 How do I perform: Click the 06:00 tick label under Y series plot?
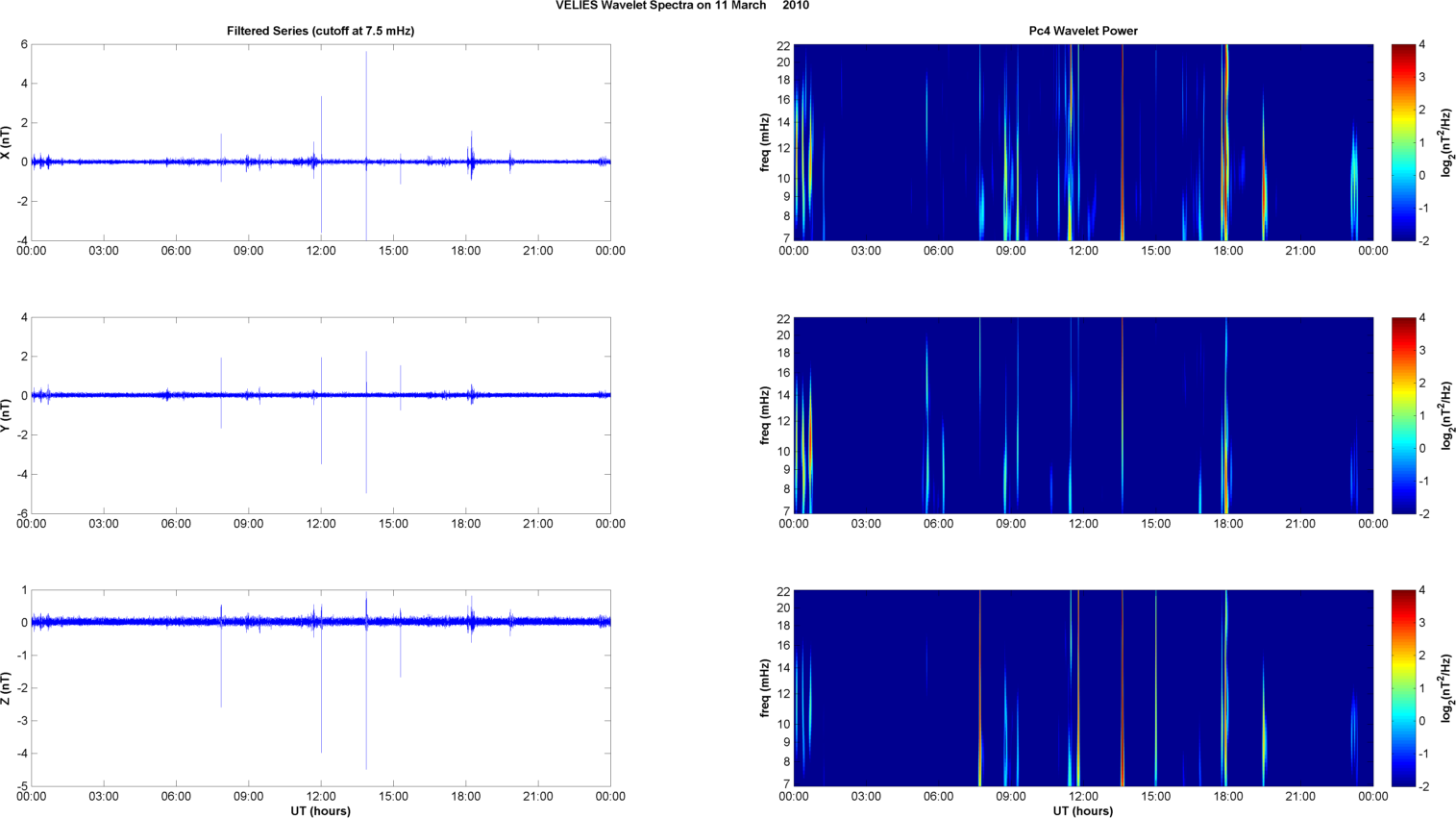[x=176, y=524]
